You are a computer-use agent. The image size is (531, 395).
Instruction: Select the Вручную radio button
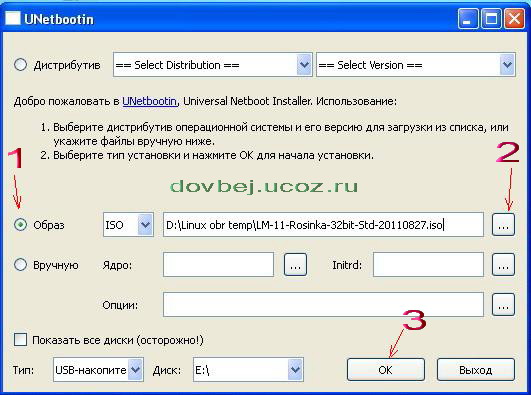[x=20, y=265]
